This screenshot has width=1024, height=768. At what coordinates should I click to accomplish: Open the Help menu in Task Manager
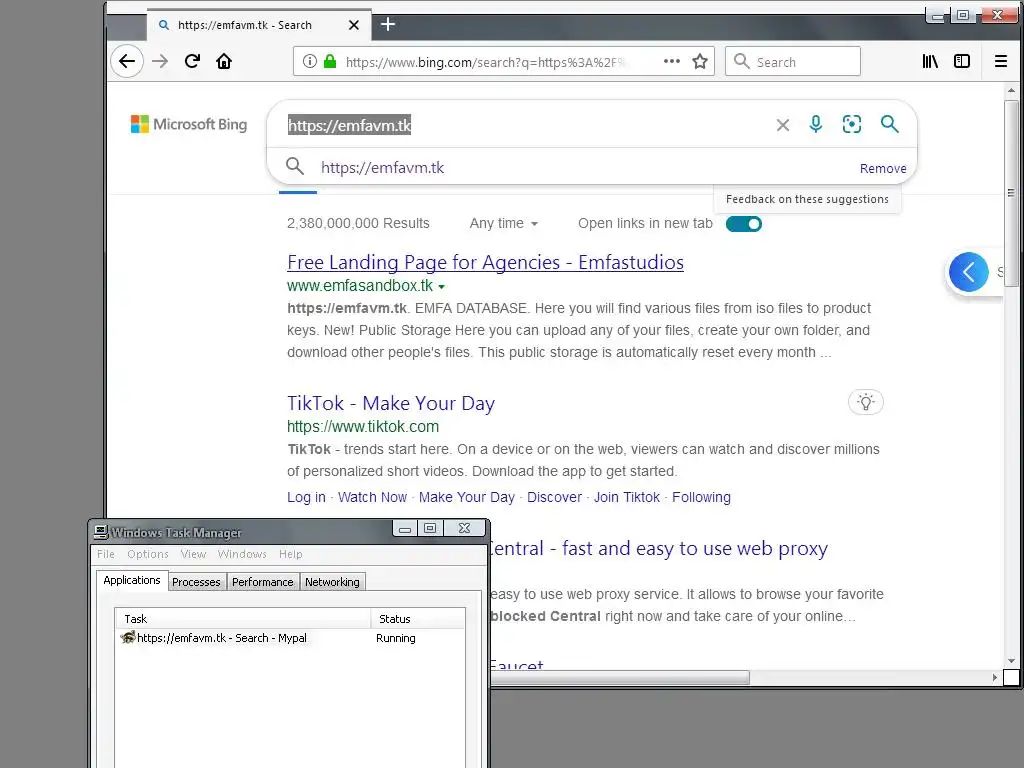coord(291,554)
